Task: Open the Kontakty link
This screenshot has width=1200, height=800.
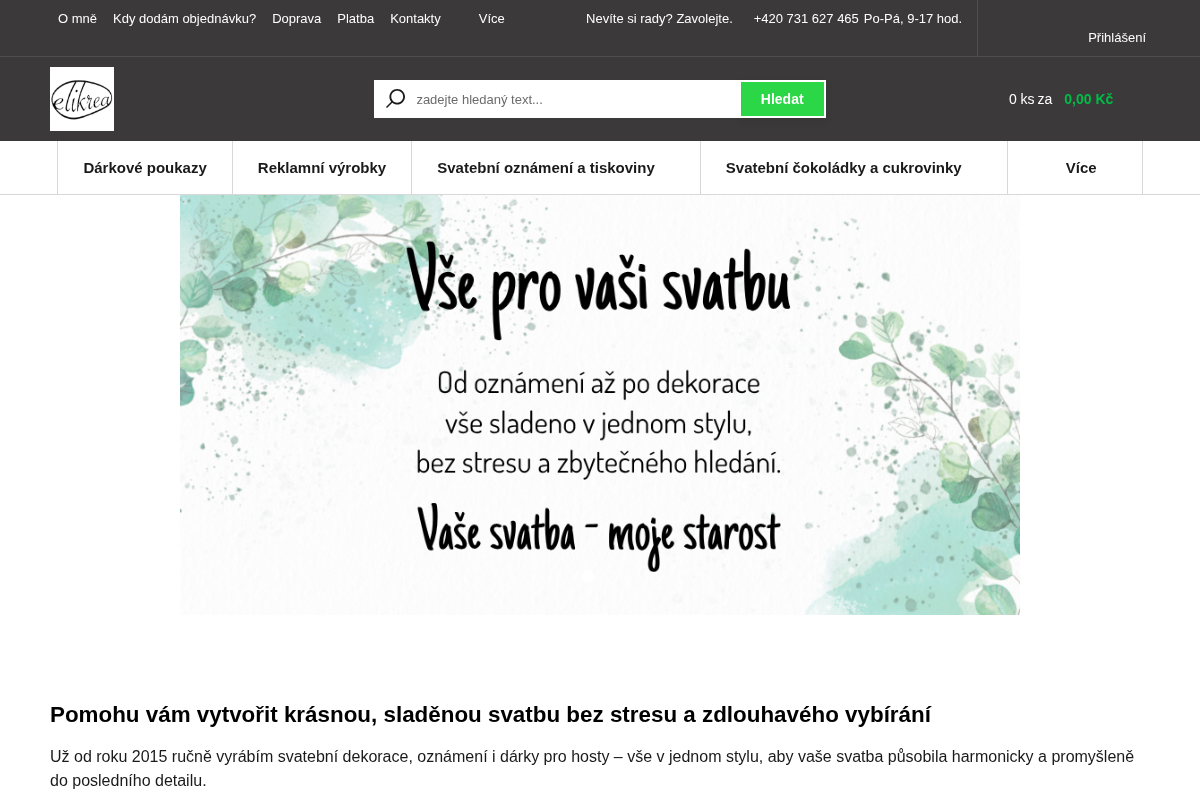Action: [x=415, y=18]
